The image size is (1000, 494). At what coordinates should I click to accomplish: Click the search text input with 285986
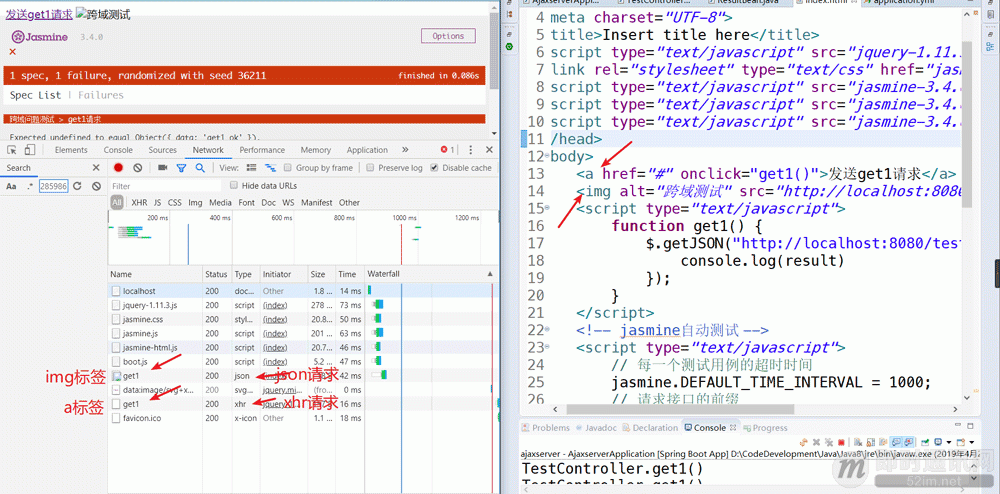click(54, 186)
